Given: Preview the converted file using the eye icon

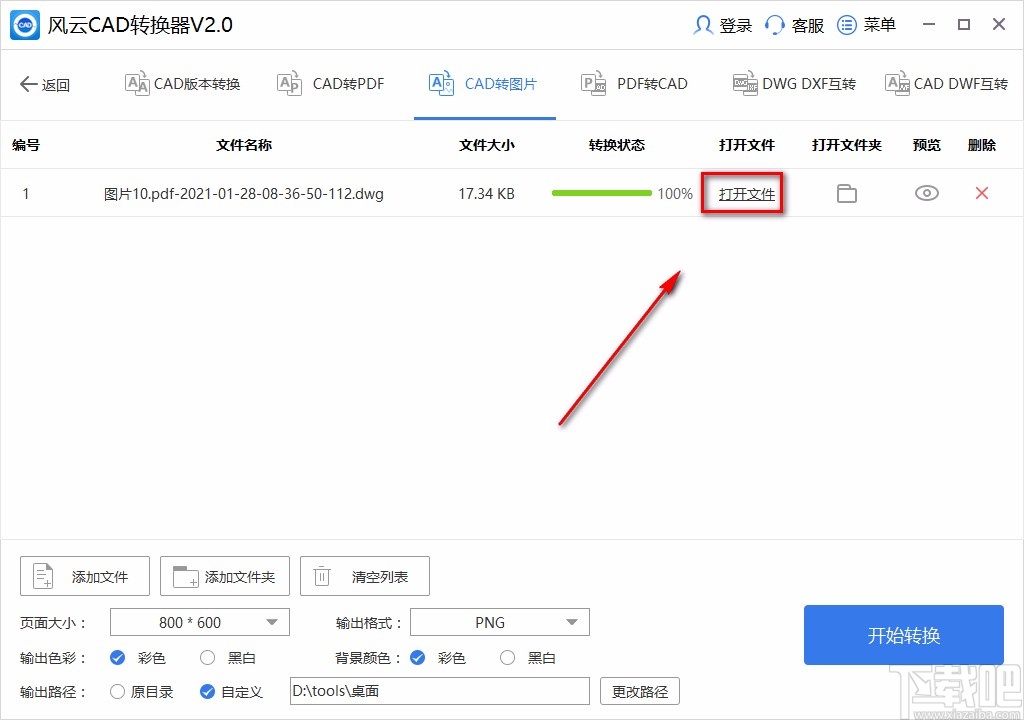Looking at the screenshot, I should pyautogui.click(x=926, y=193).
